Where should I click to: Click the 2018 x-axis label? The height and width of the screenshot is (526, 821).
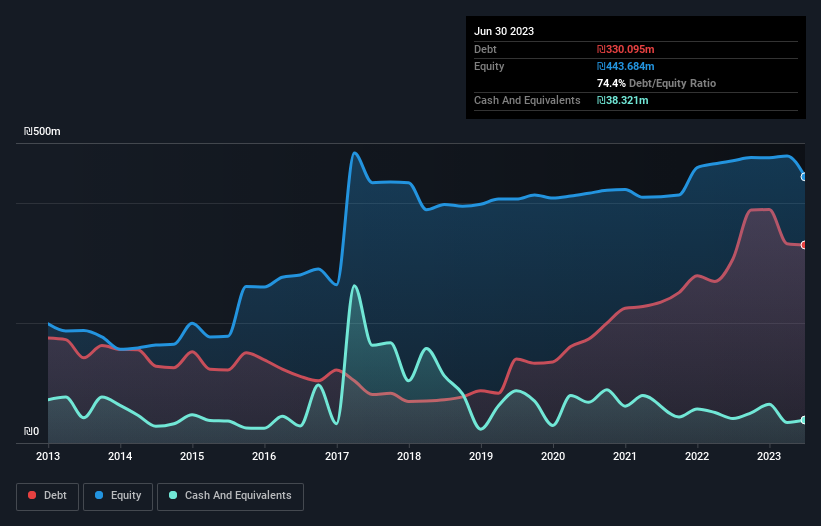[409, 456]
